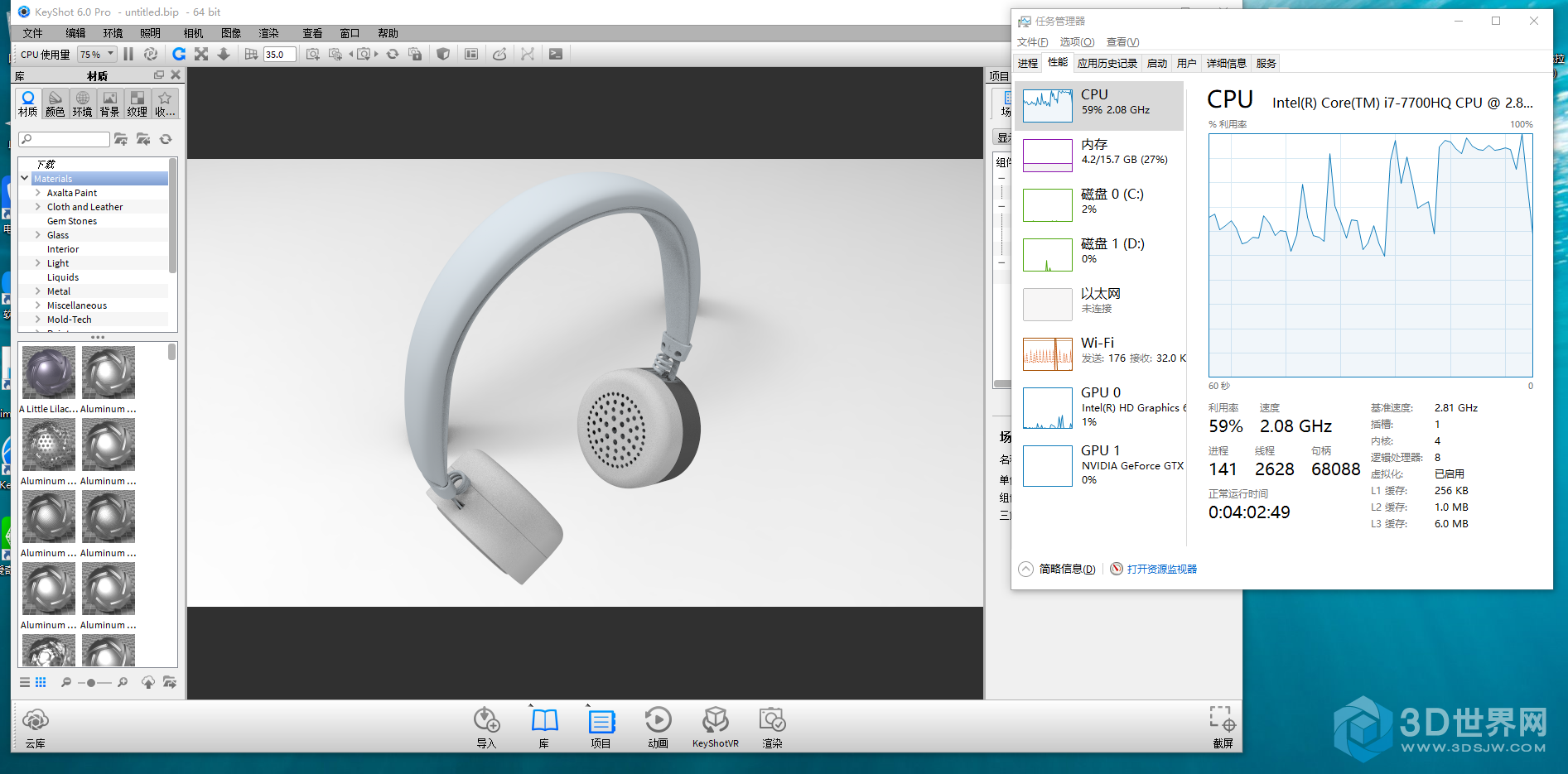The image size is (1568, 774).
Task: Expand the Axalta Paint folder
Action: (x=38, y=193)
